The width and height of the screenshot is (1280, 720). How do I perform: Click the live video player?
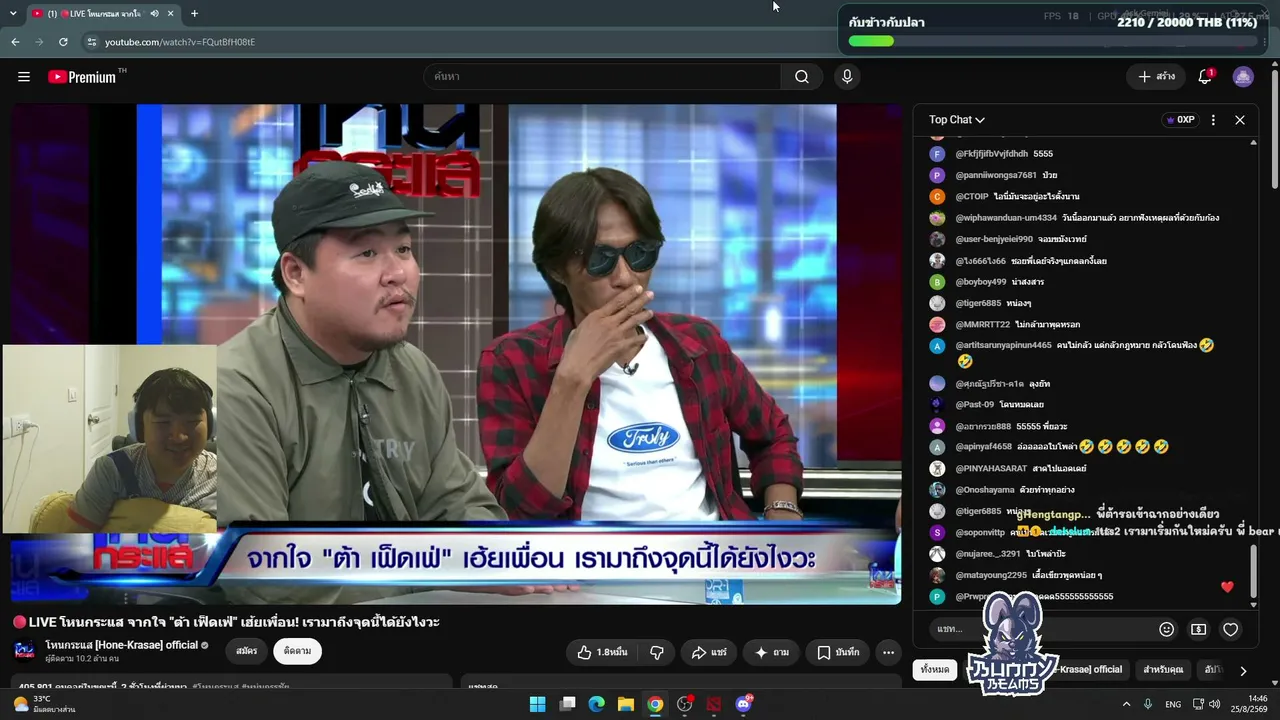point(456,354)
